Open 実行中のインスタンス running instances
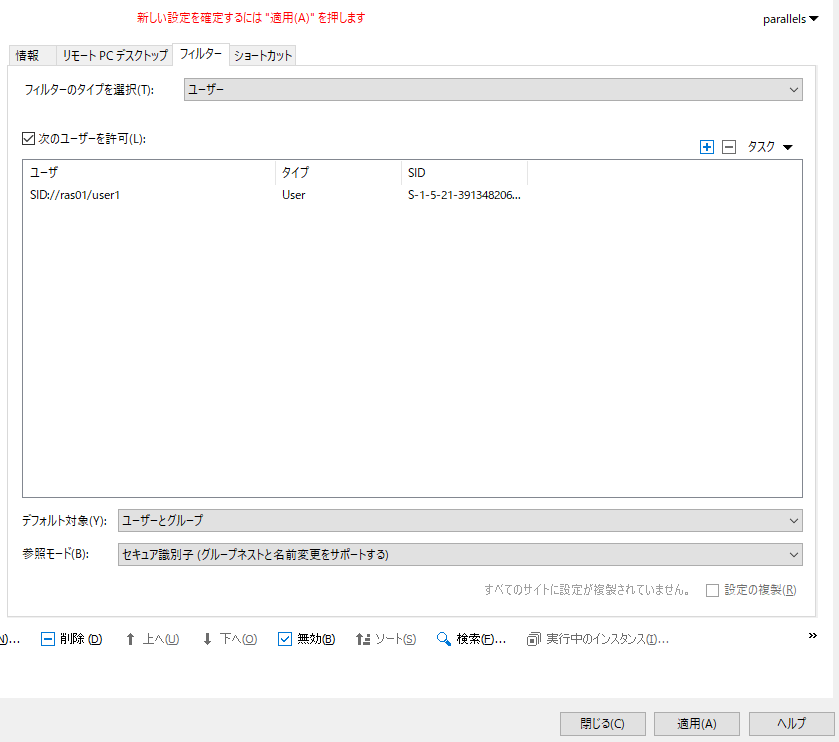The width and height of the screenshot is (839, 742). (x=534, y=639)
